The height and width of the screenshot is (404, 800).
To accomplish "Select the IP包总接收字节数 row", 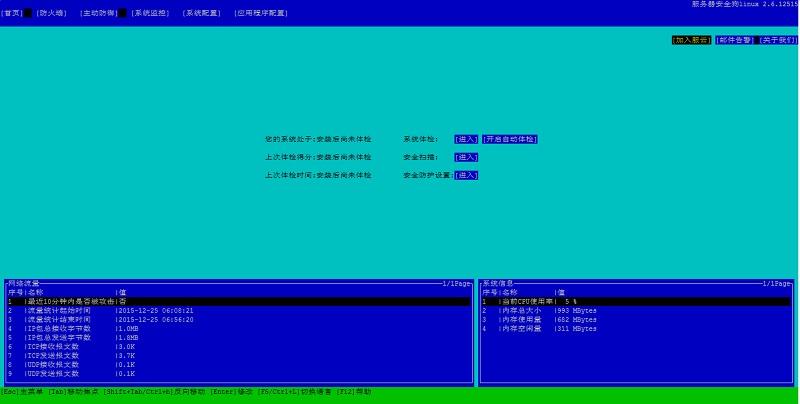I will click(x=239, y=329).
